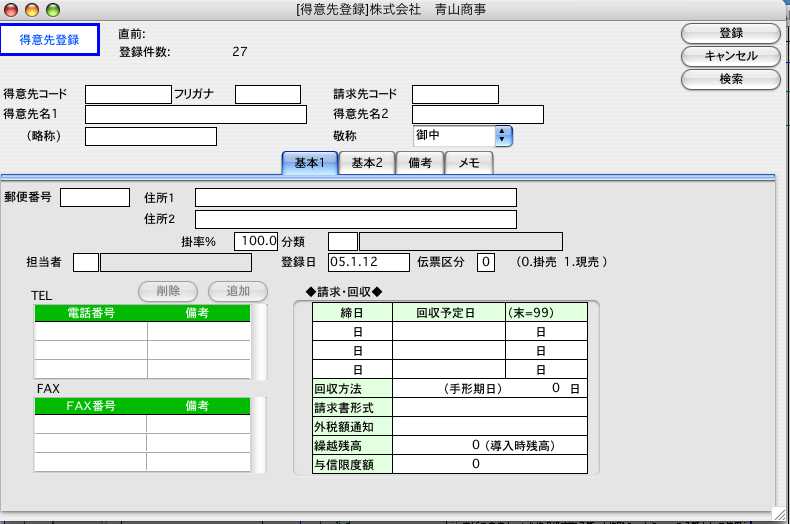Click the 掛率% field showing 100.0
The height and width of the screenshot is (524, 790).
(x=256, y=241)
